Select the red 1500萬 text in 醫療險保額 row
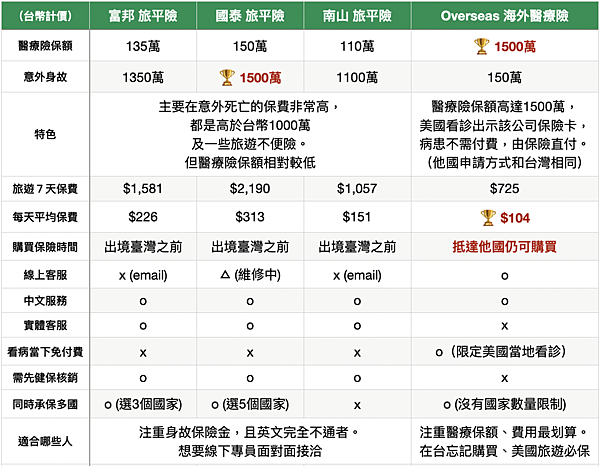 coord(515,47)
